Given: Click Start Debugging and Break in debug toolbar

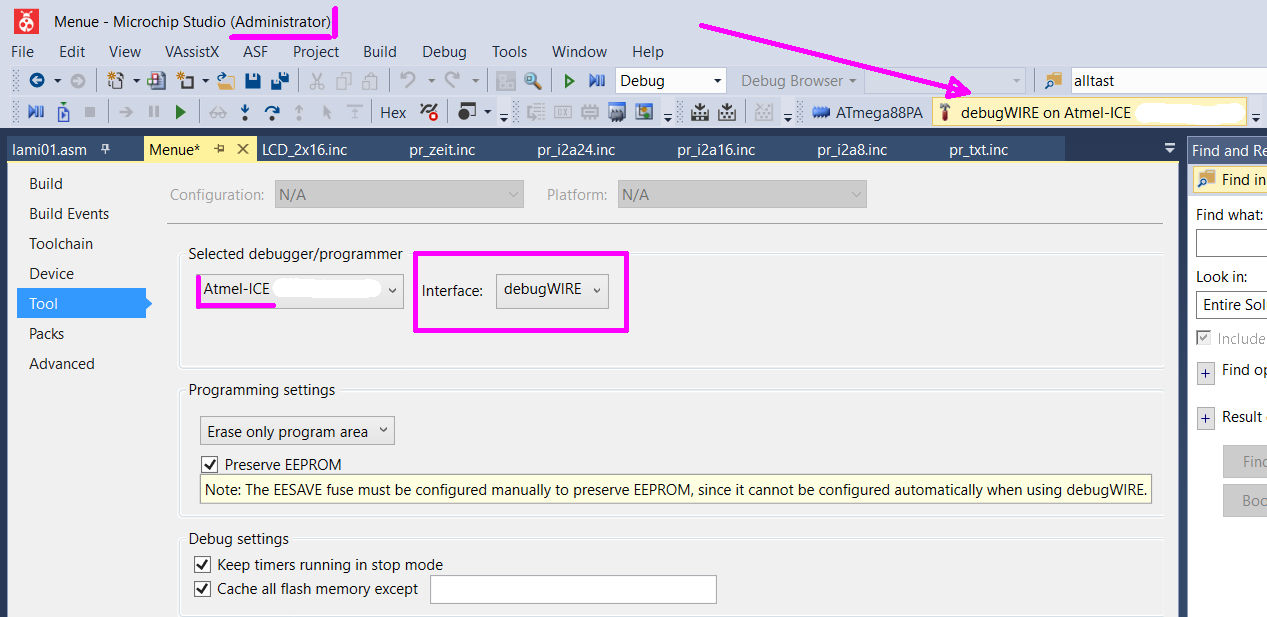Looking at the screenshot, I should click(35, 112).
